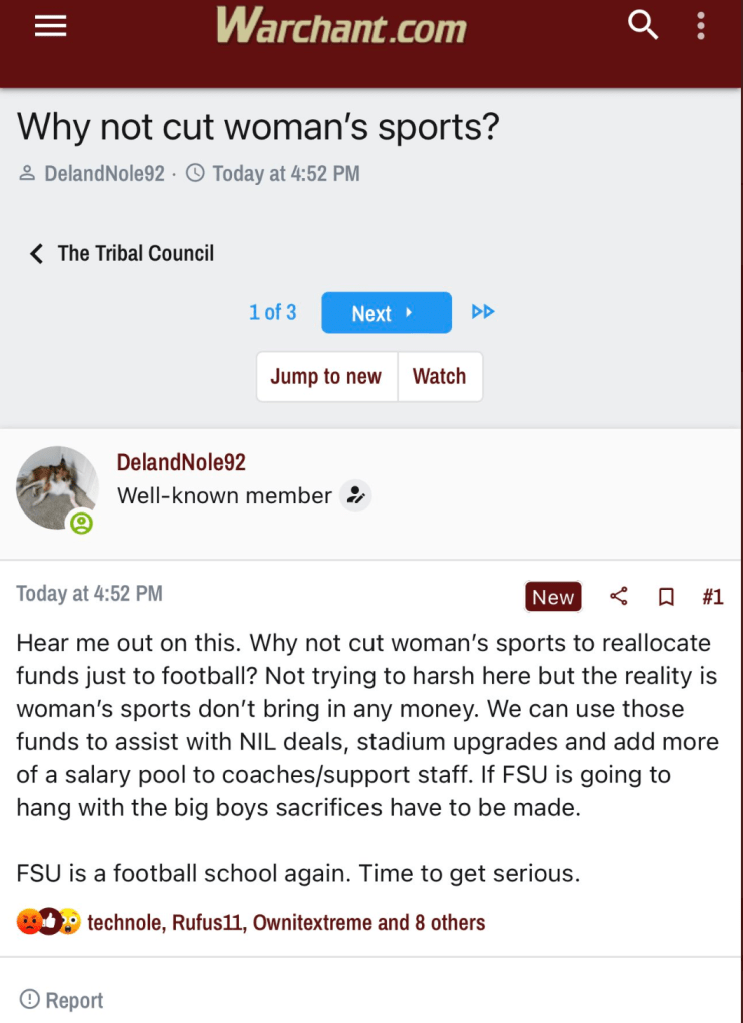This screenshot has height=1023, width=743.
Task: Open the search magnifier icon
Action: (643, 26)
